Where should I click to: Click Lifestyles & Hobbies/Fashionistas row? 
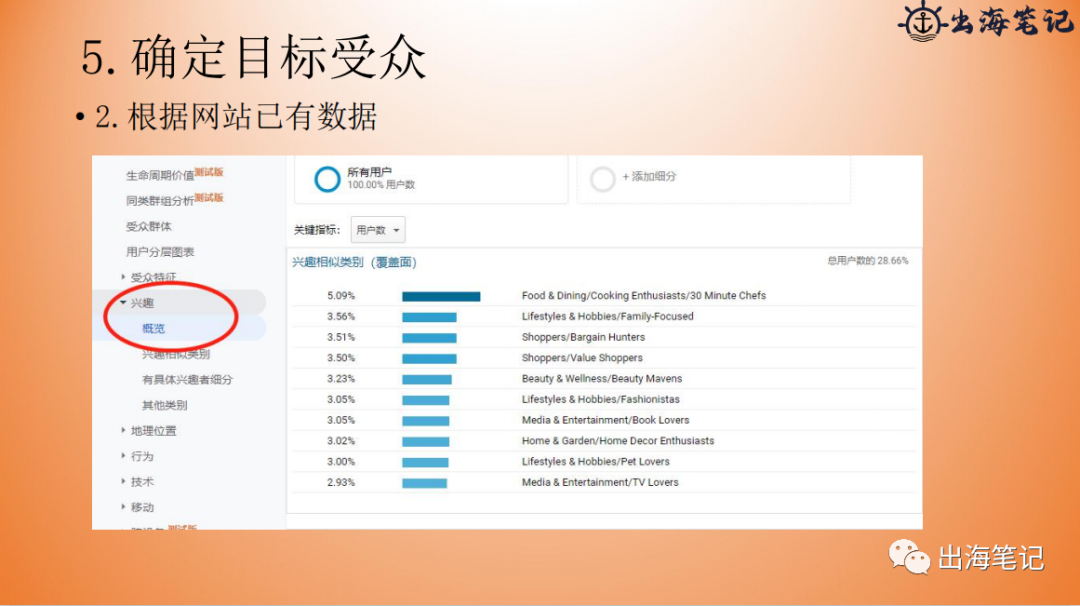[604, 399]
